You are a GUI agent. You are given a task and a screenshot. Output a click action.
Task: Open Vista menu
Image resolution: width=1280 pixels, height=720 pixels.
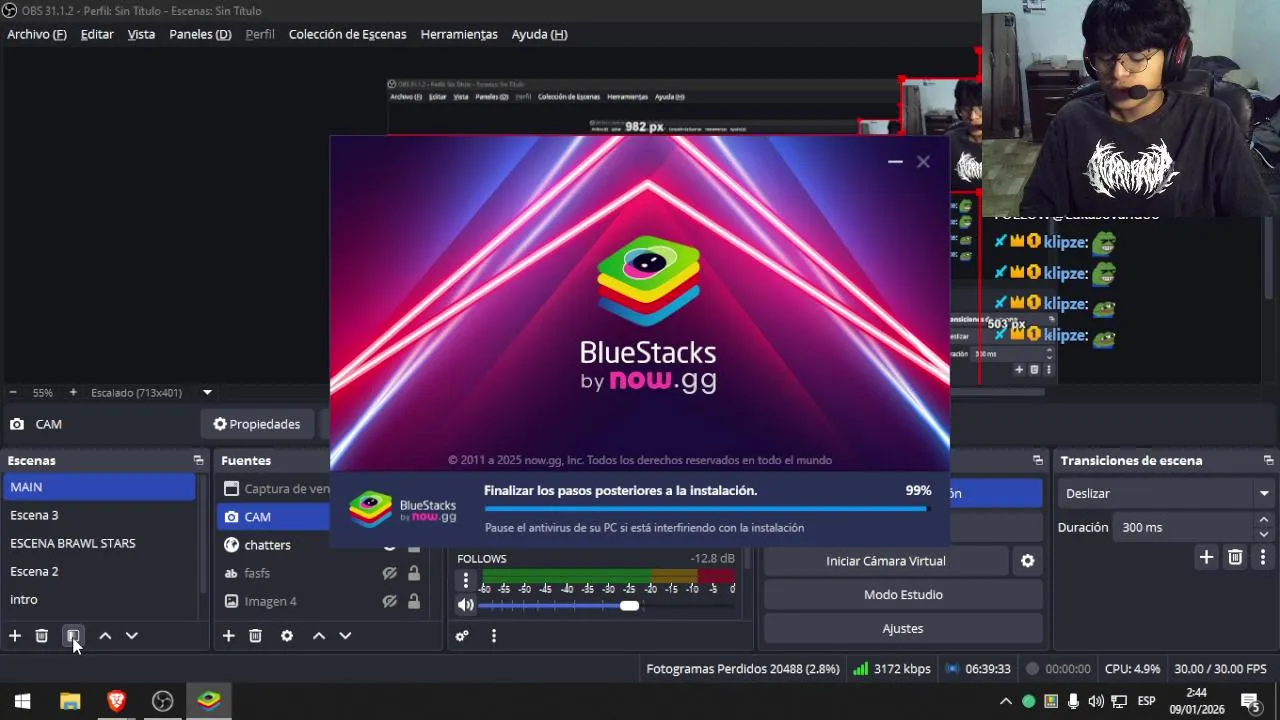pyautogui.click(x=141, y=34)
